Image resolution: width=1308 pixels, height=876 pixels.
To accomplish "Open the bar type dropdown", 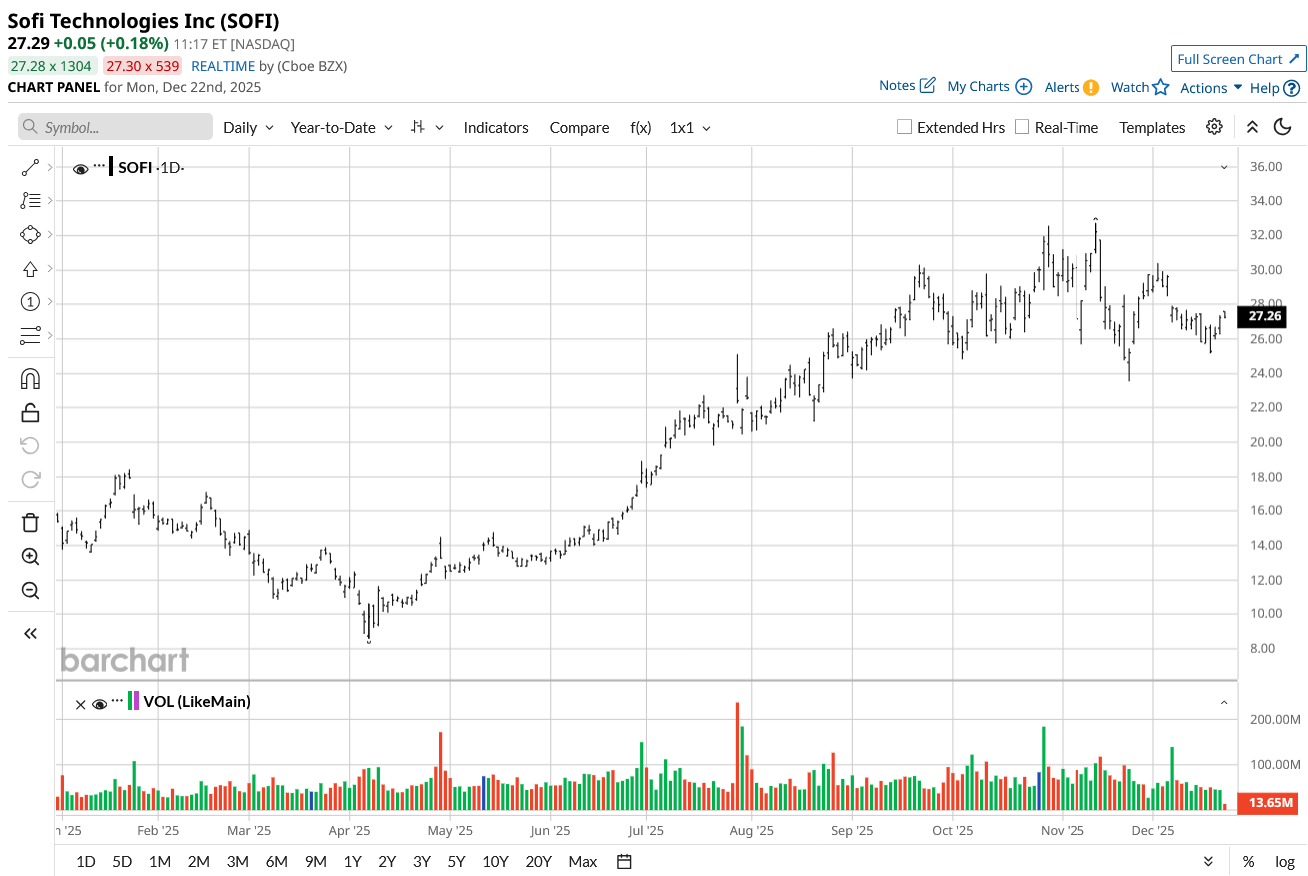I will [x=427, y=127].
